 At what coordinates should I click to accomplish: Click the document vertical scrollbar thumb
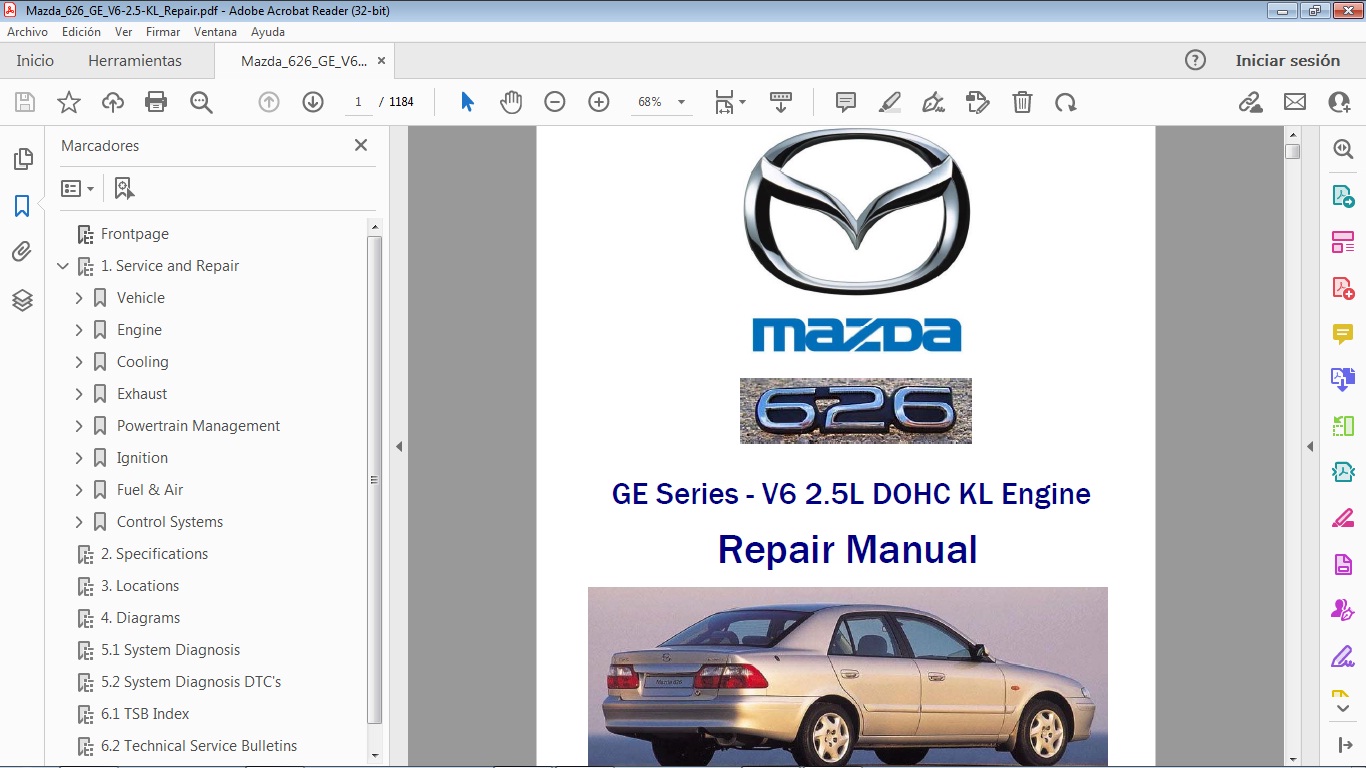(x=1292, y=151)
